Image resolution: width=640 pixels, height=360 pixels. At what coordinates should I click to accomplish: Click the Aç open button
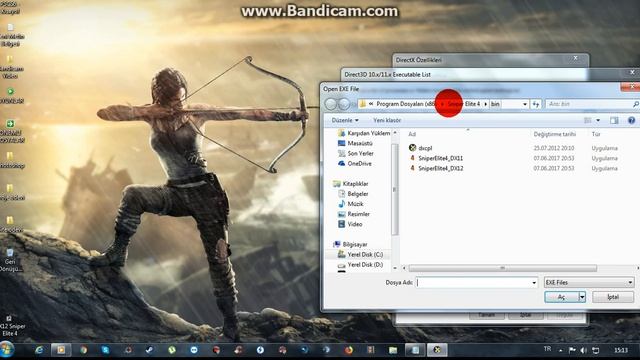(562, 297)
